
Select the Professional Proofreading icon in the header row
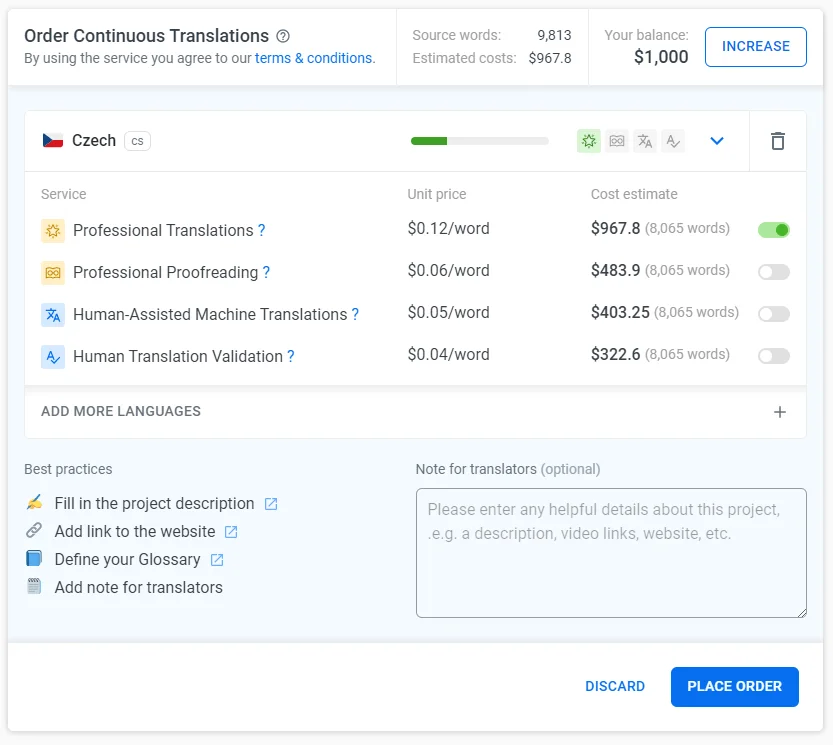617,141
